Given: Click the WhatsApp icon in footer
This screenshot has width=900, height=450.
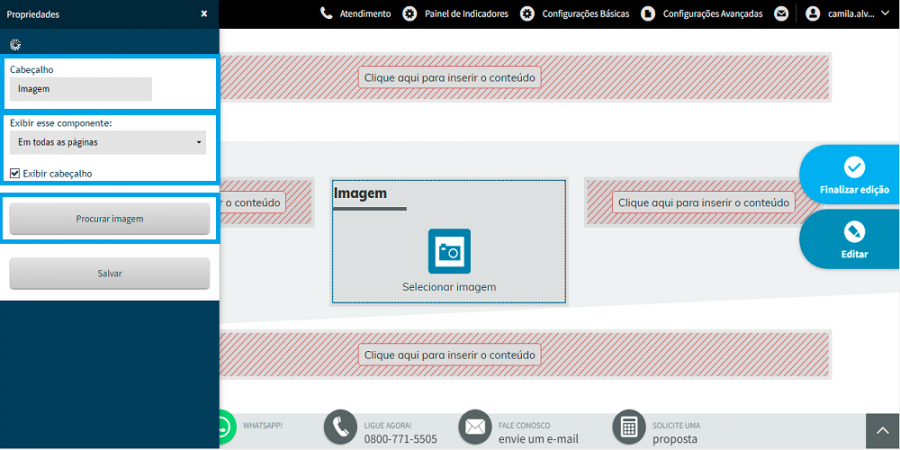Looking at the screenshot, I should (x=227, y=427).
